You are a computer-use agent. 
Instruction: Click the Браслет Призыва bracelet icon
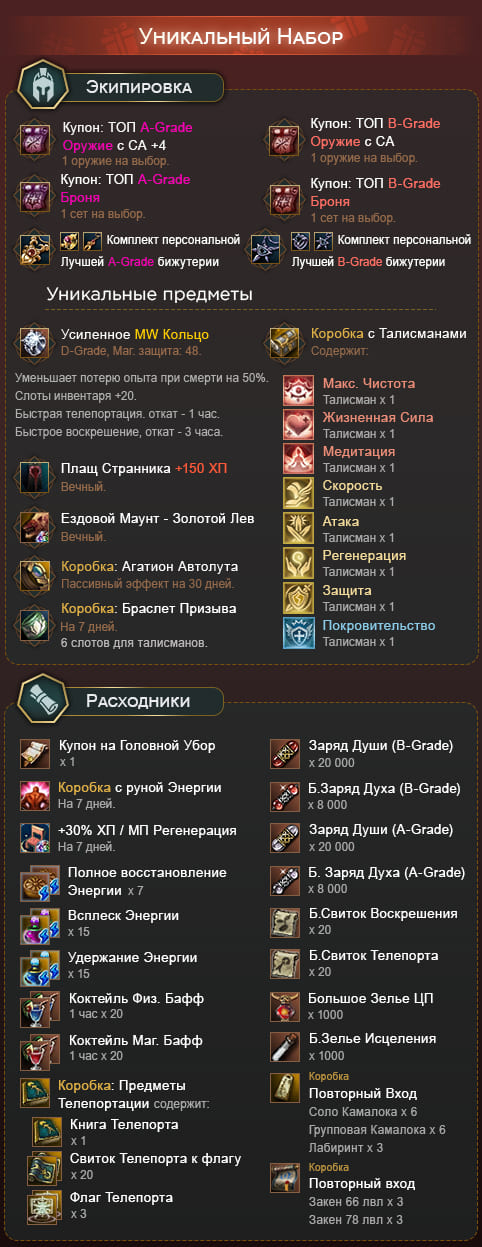35,624
